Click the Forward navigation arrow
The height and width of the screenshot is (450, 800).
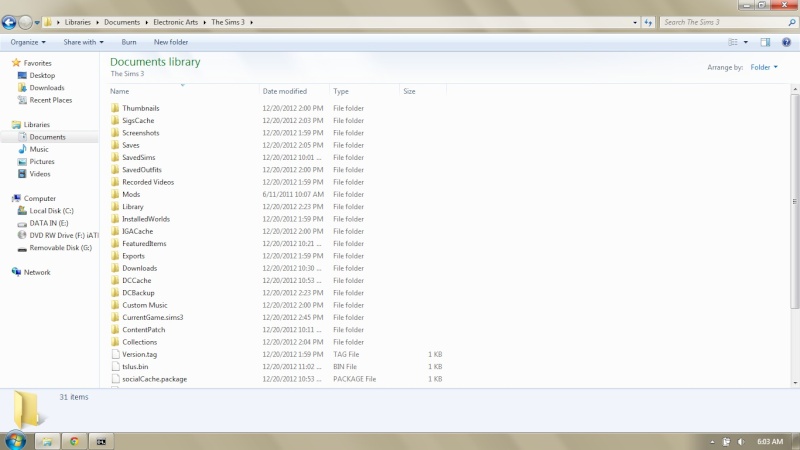click(x=25, y=22)
